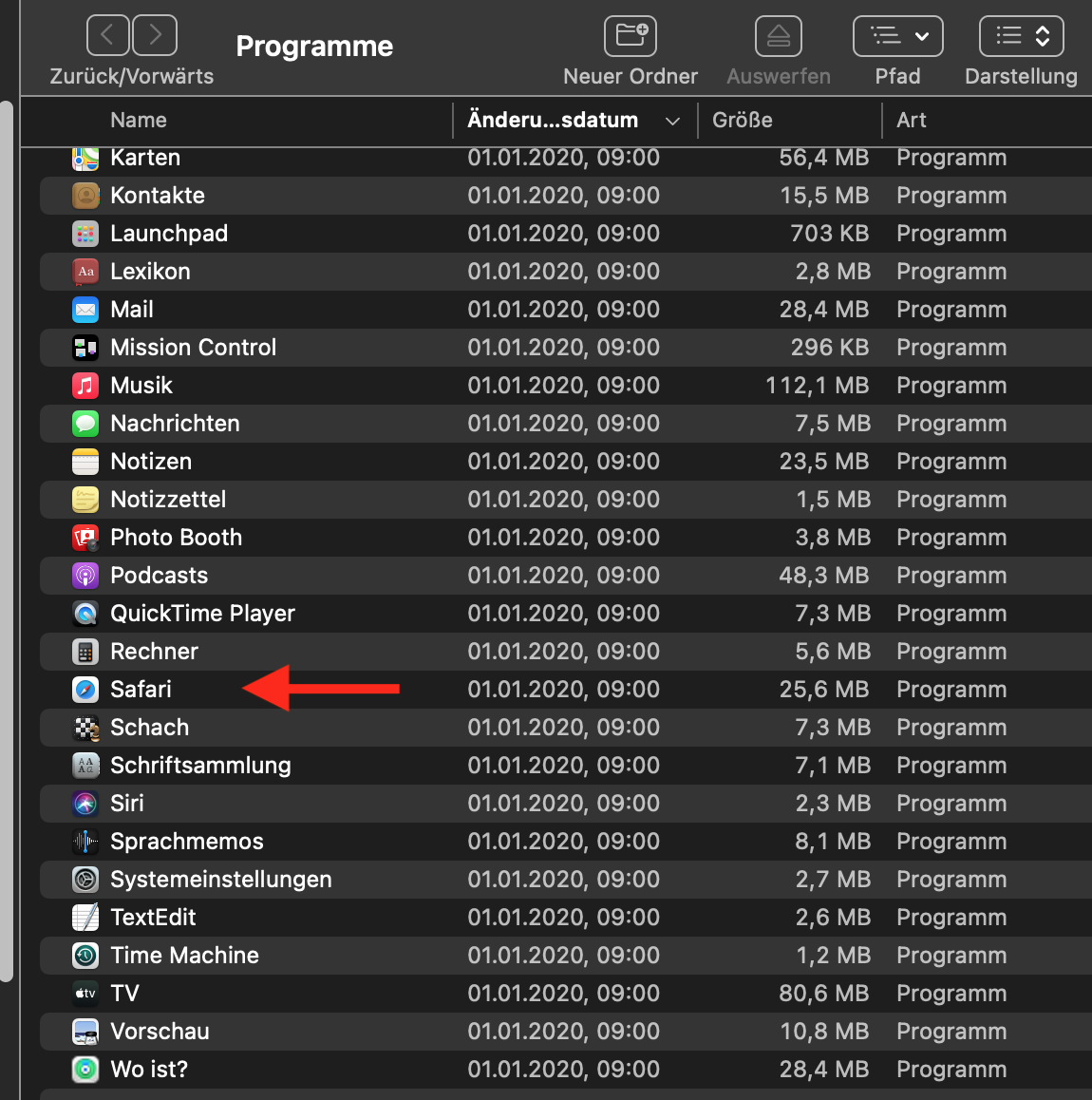Click the 80,6 MB size of TV
The width and height of the screenshot is (1092, 1100).
click(824, 994)
